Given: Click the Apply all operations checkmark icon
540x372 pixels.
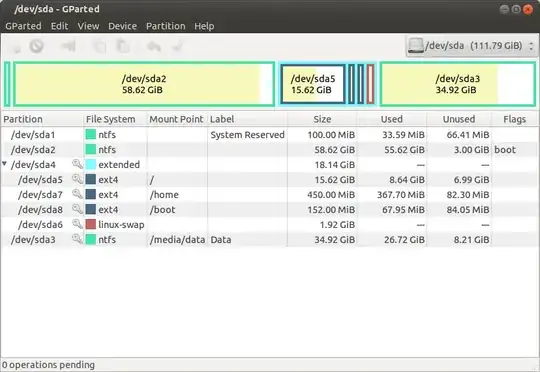Looking at the screenshot, I should pyautogui.click(x=178, y=46).
